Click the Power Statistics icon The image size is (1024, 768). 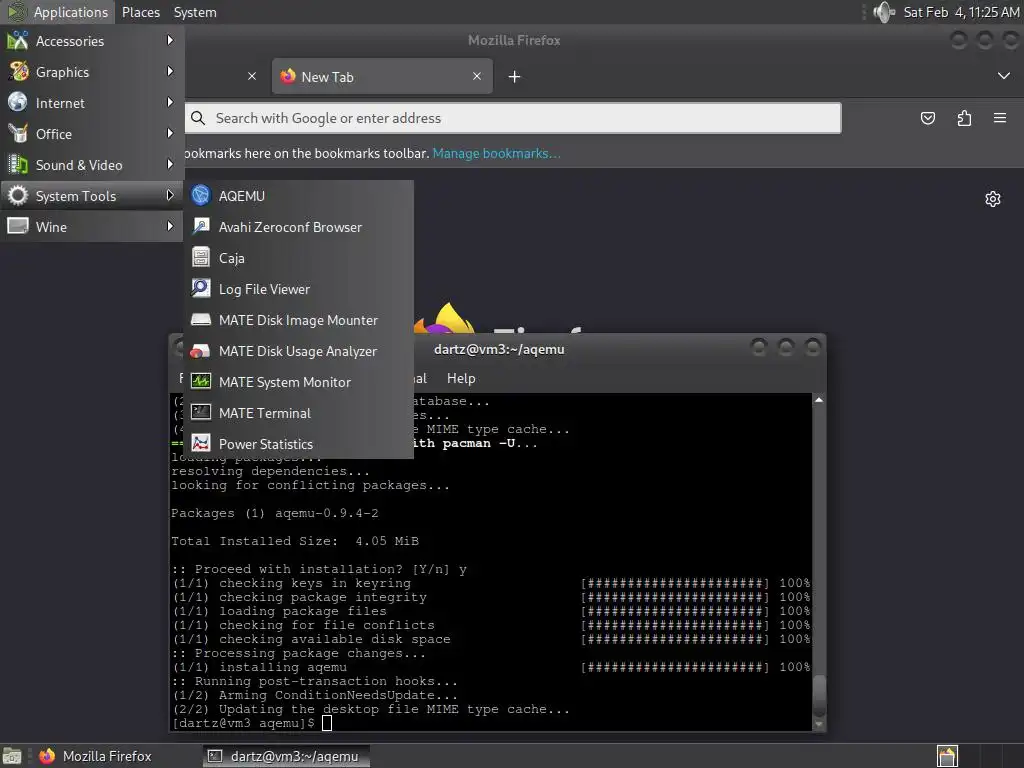(x=201, y=443)
